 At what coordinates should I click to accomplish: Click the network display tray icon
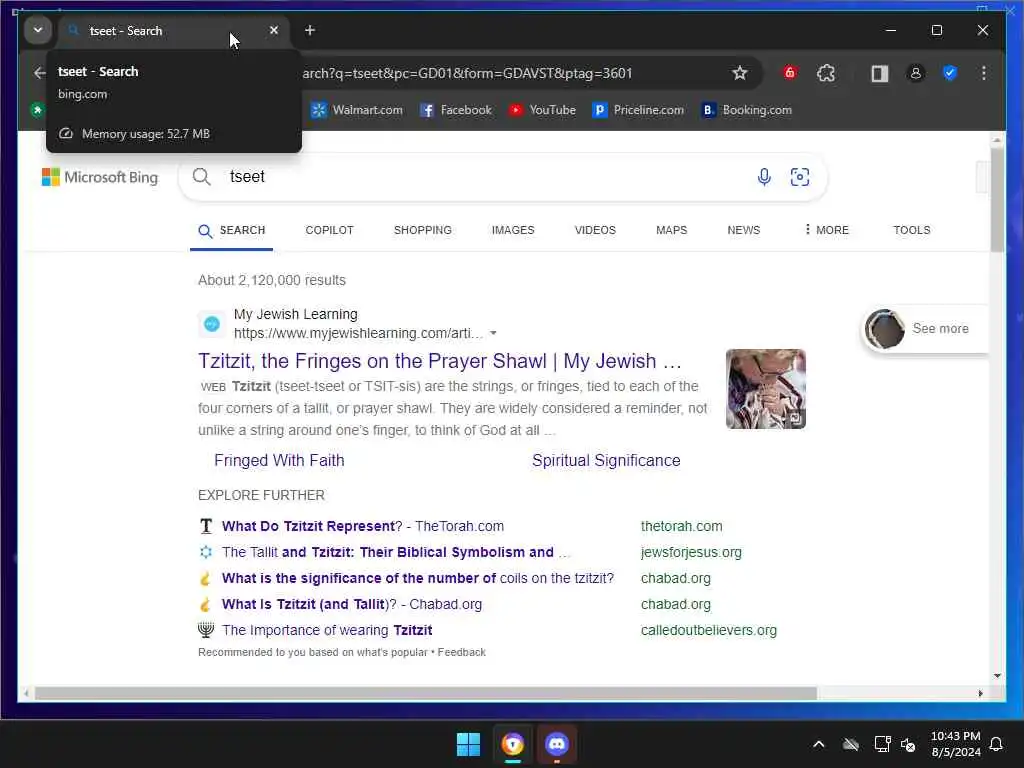[x=882, y=744]
